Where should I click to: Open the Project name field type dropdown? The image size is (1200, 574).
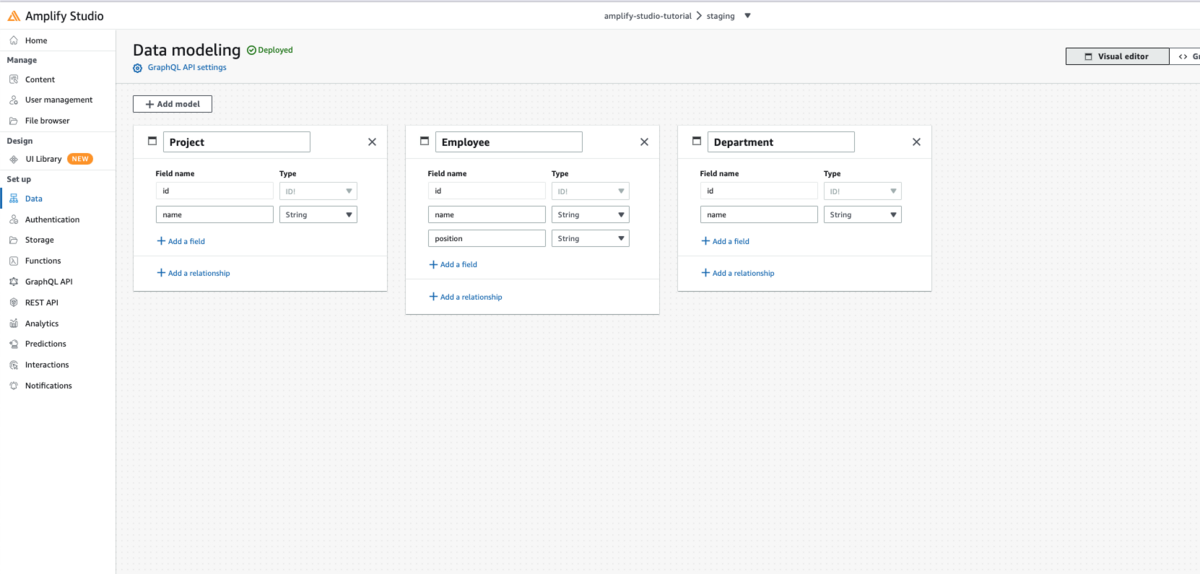318,215
